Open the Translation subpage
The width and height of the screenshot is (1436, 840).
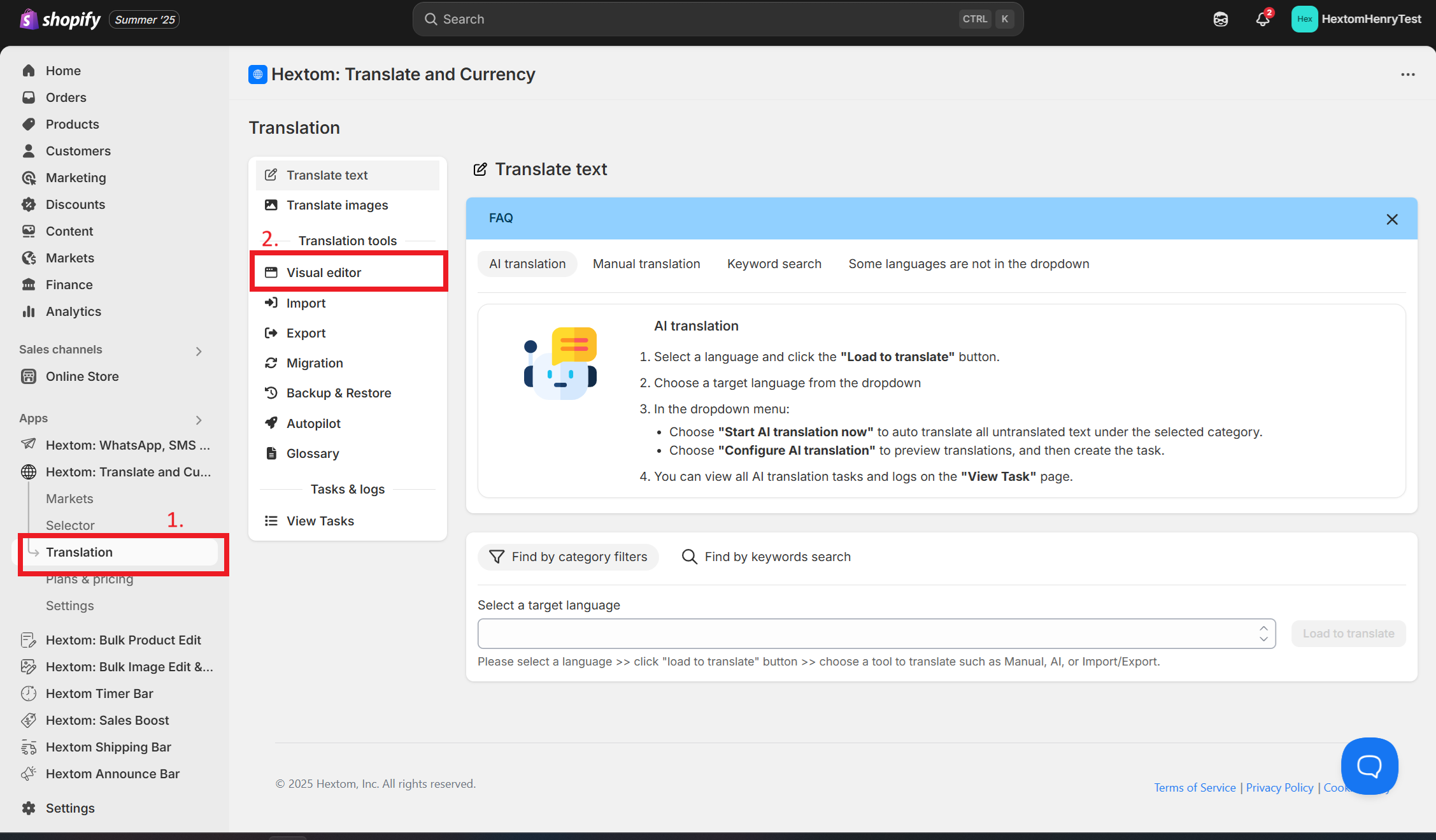tap(79, 552)
